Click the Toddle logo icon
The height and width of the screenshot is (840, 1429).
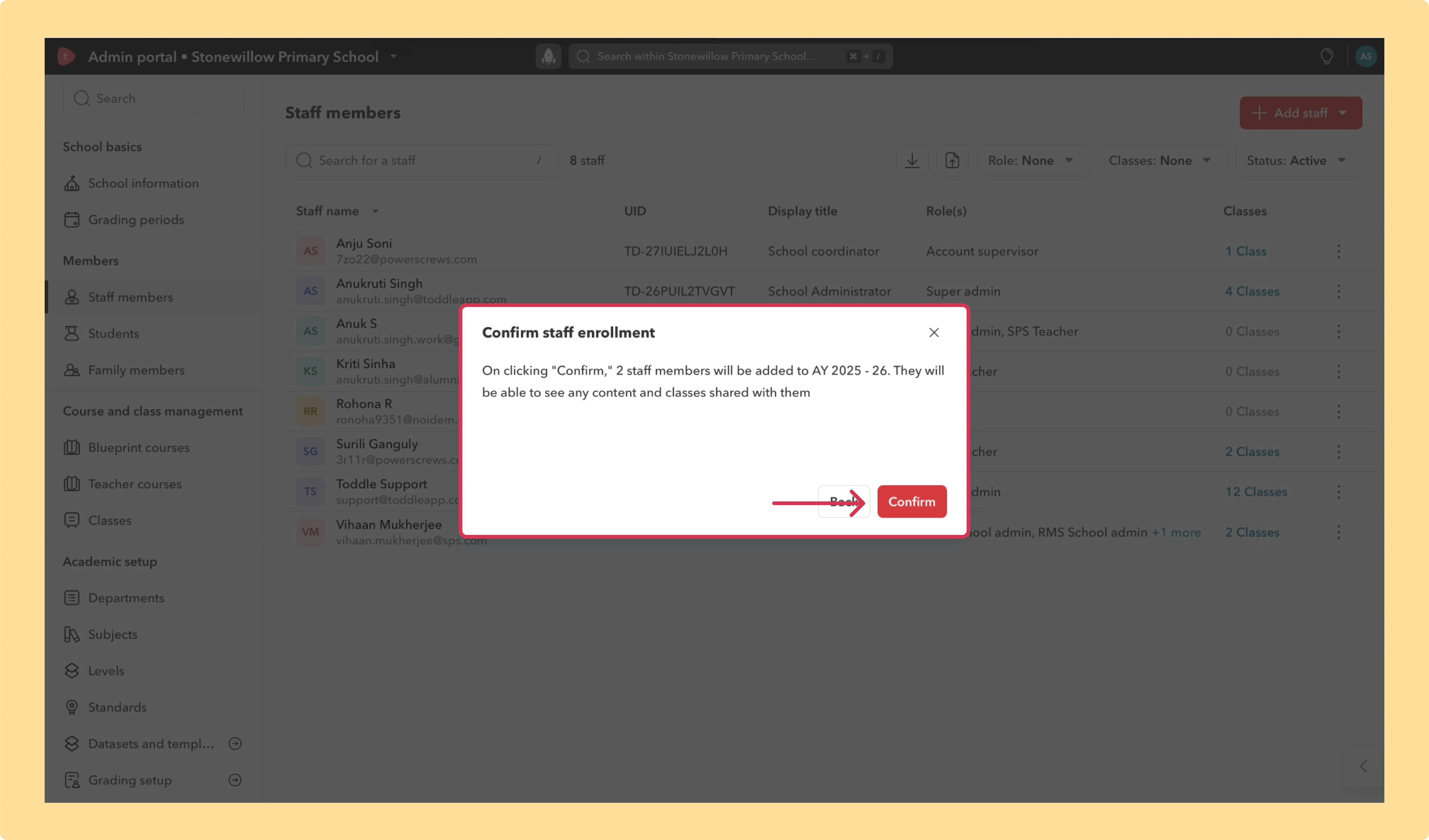[66, 56]
